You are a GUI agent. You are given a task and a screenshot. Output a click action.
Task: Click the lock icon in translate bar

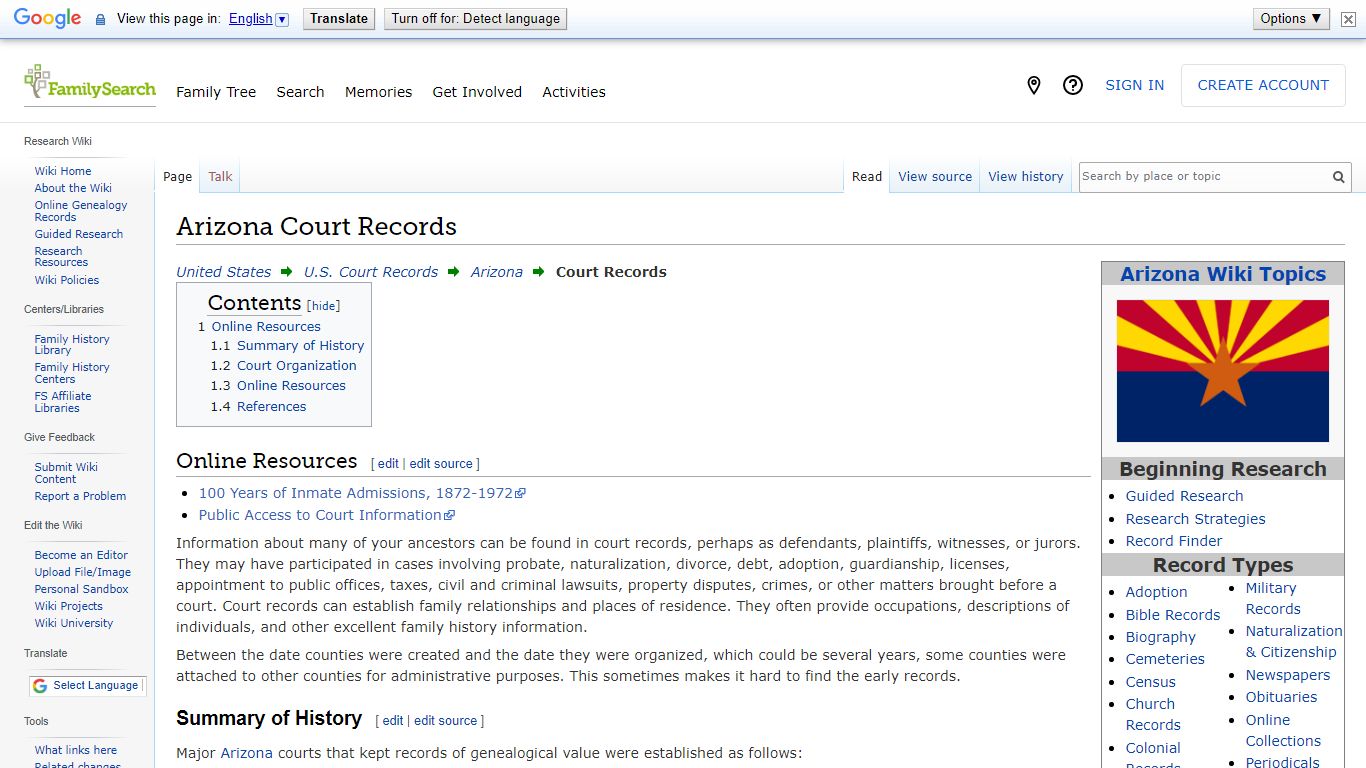100,19
